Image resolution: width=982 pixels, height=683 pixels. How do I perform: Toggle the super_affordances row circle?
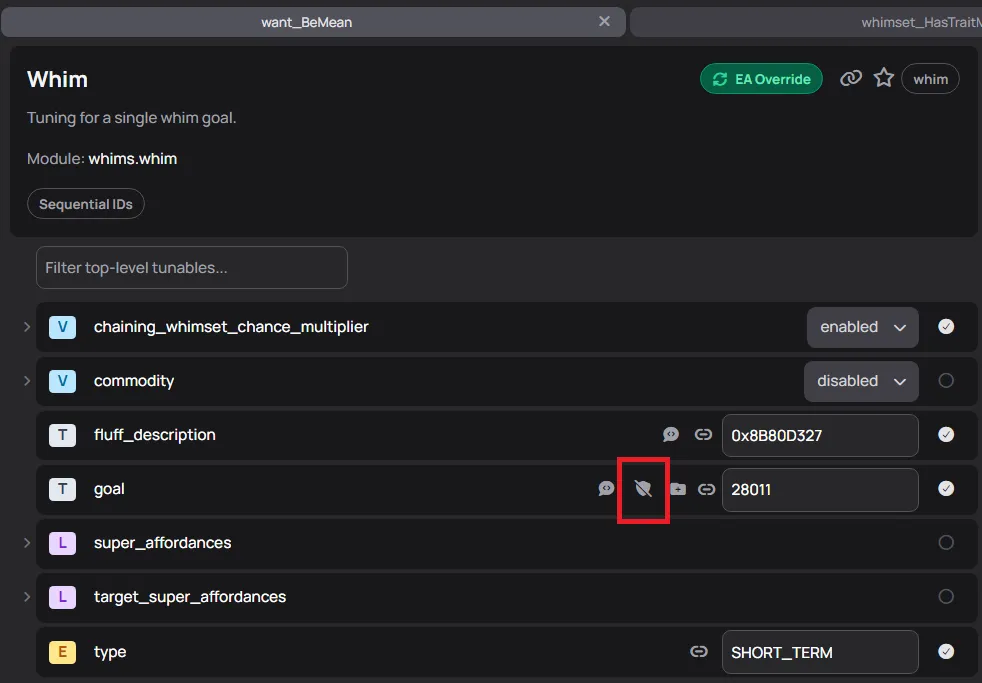pyautogui.click(x=946, y=543)
